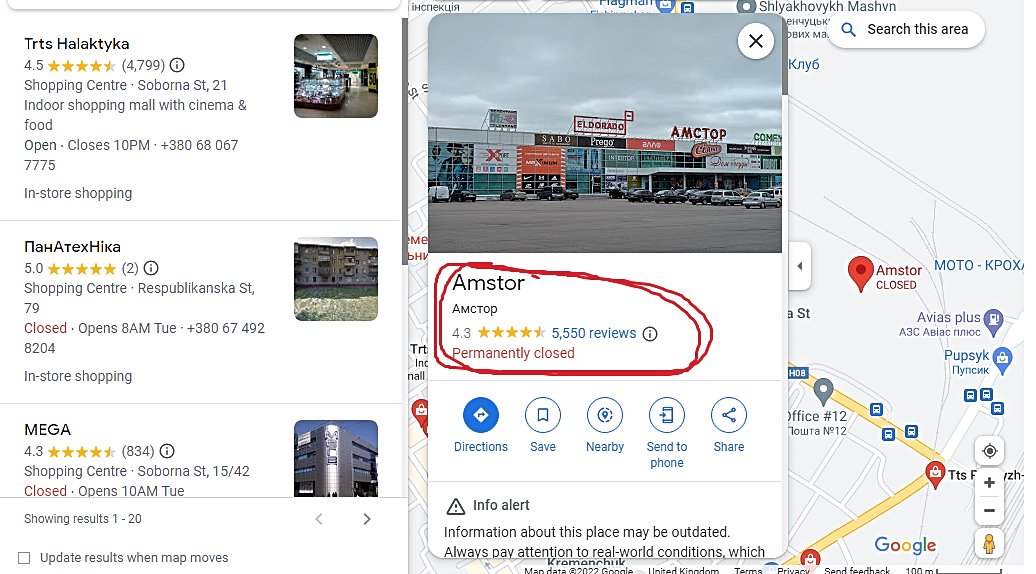Screen dimensions: 1036x574
Task: Click the Send to phone icon
Action: point(667,415)
